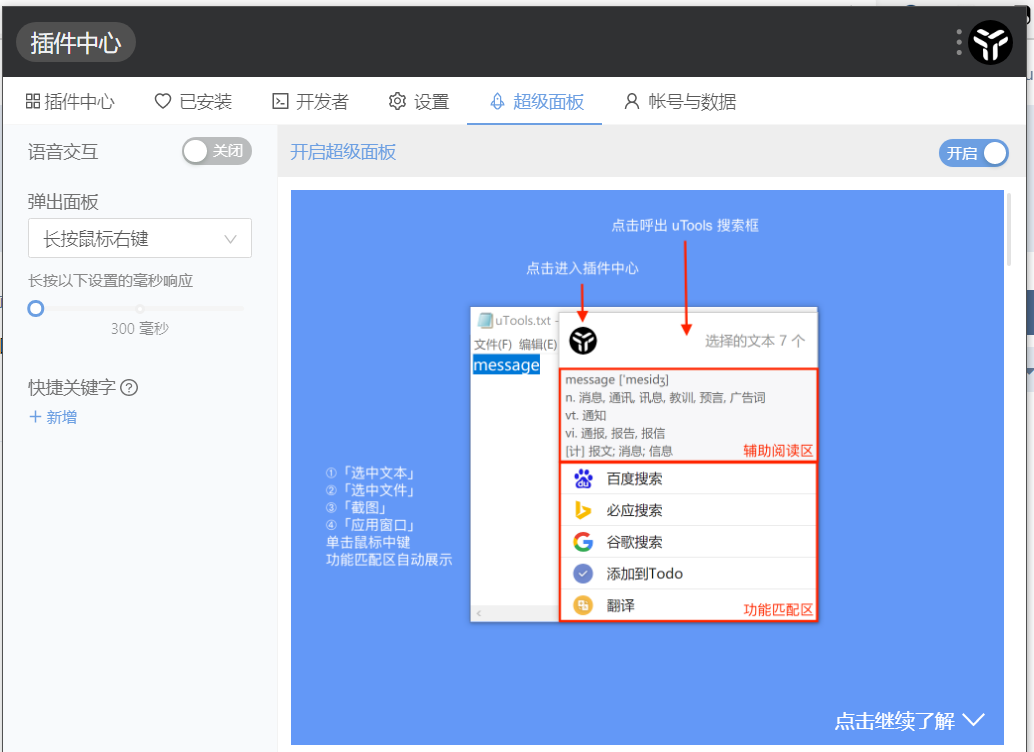Switch to the 插件中心 tab
Viewport: 1034px width, 752px height.
tap(70, 101)
